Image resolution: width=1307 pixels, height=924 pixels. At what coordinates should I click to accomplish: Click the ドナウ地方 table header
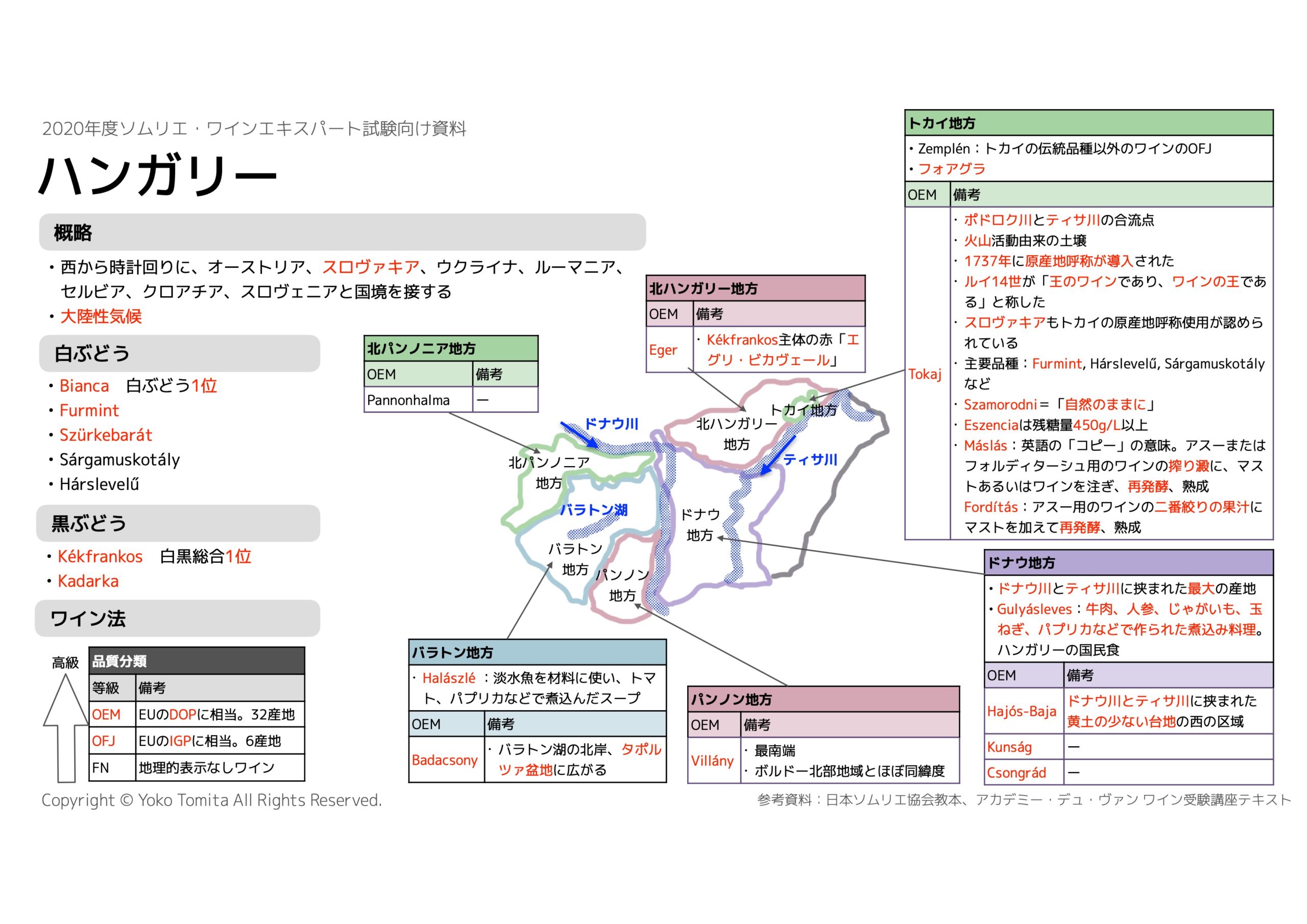point(1129,563)
